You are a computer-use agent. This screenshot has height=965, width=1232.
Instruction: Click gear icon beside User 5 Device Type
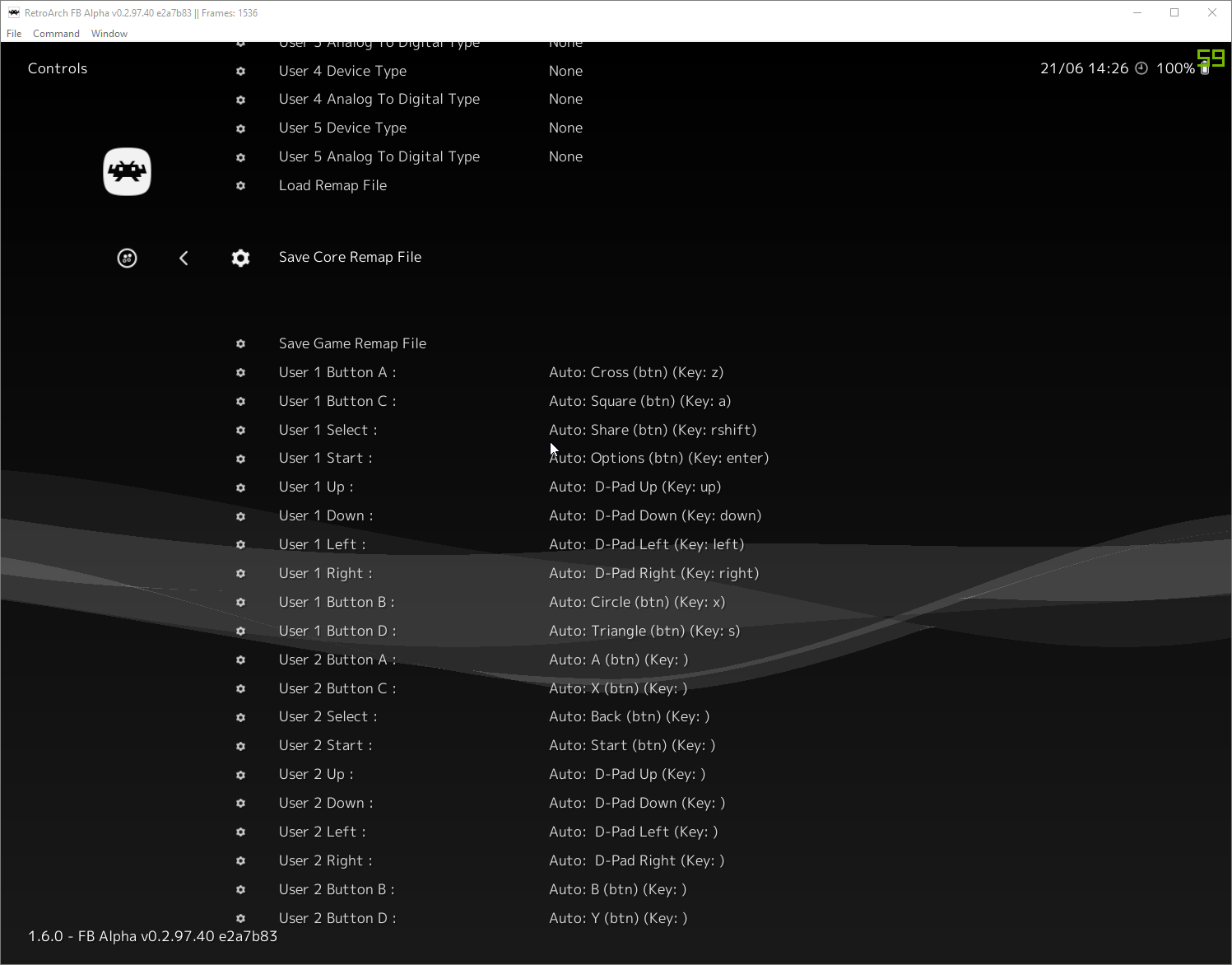pyautogui.click(x=240, y=128)
